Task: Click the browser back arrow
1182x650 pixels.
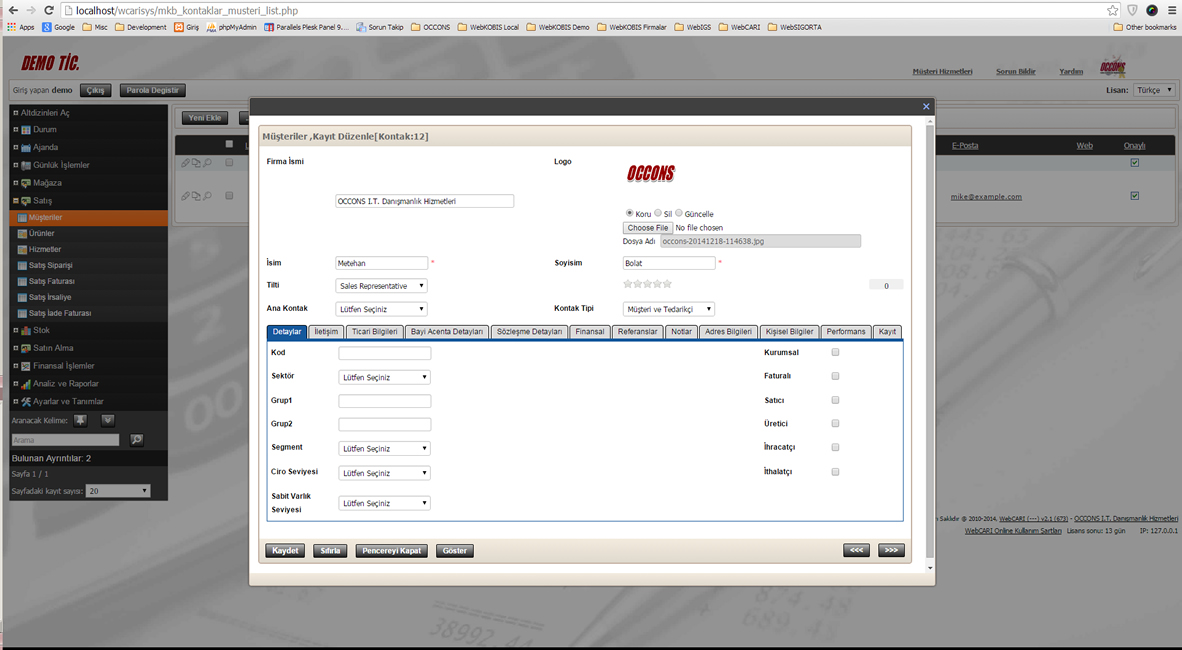Action: point(13,10)
